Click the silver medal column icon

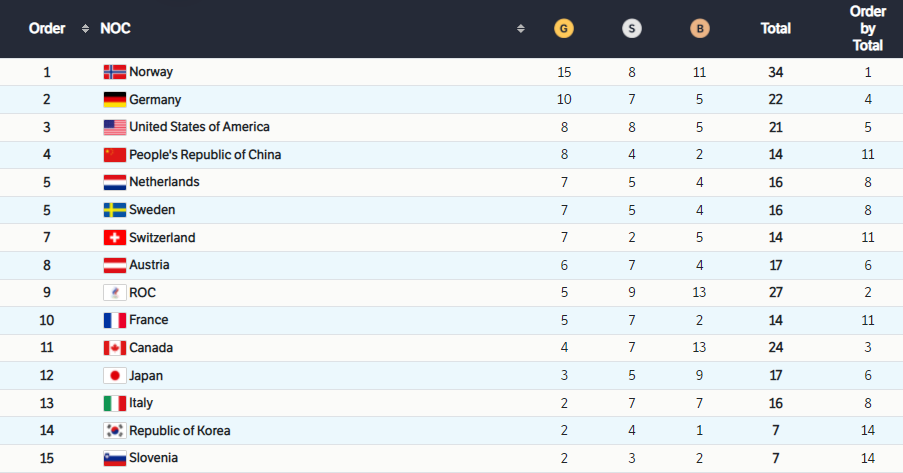coord(632,29)
